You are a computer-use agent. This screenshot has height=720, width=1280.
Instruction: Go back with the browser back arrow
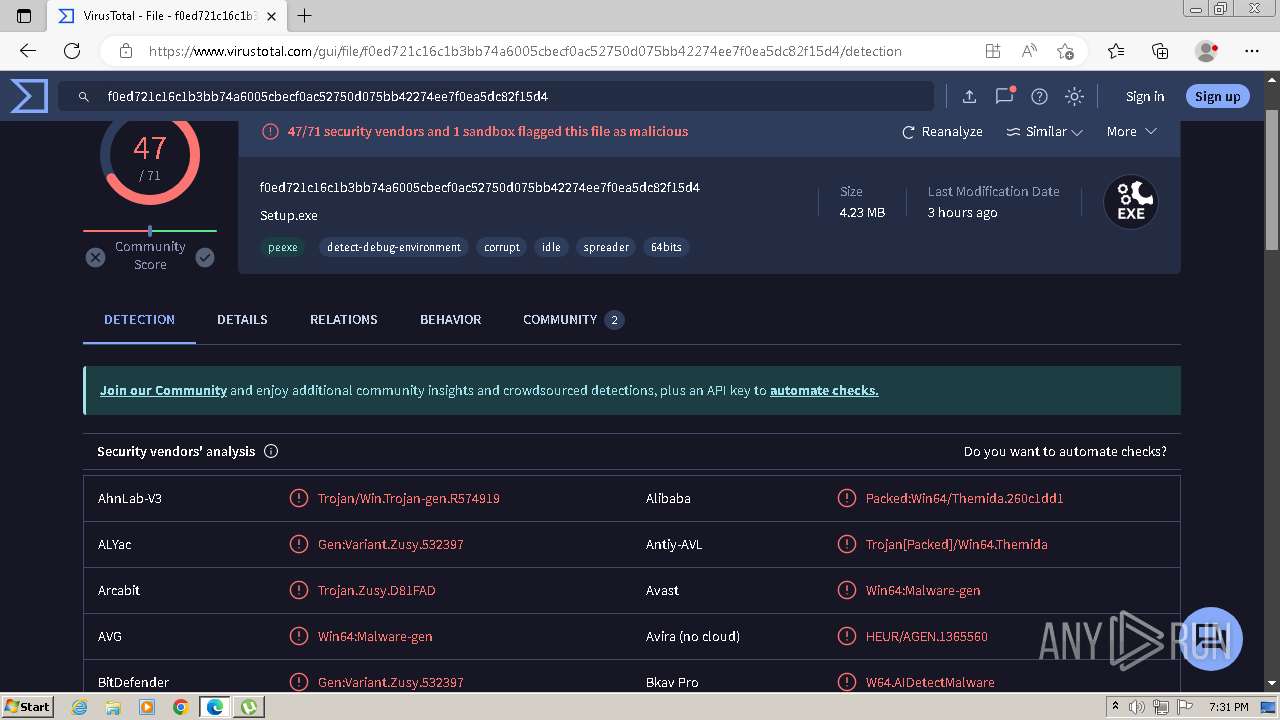pyautogui.click(x=28, y=51)
